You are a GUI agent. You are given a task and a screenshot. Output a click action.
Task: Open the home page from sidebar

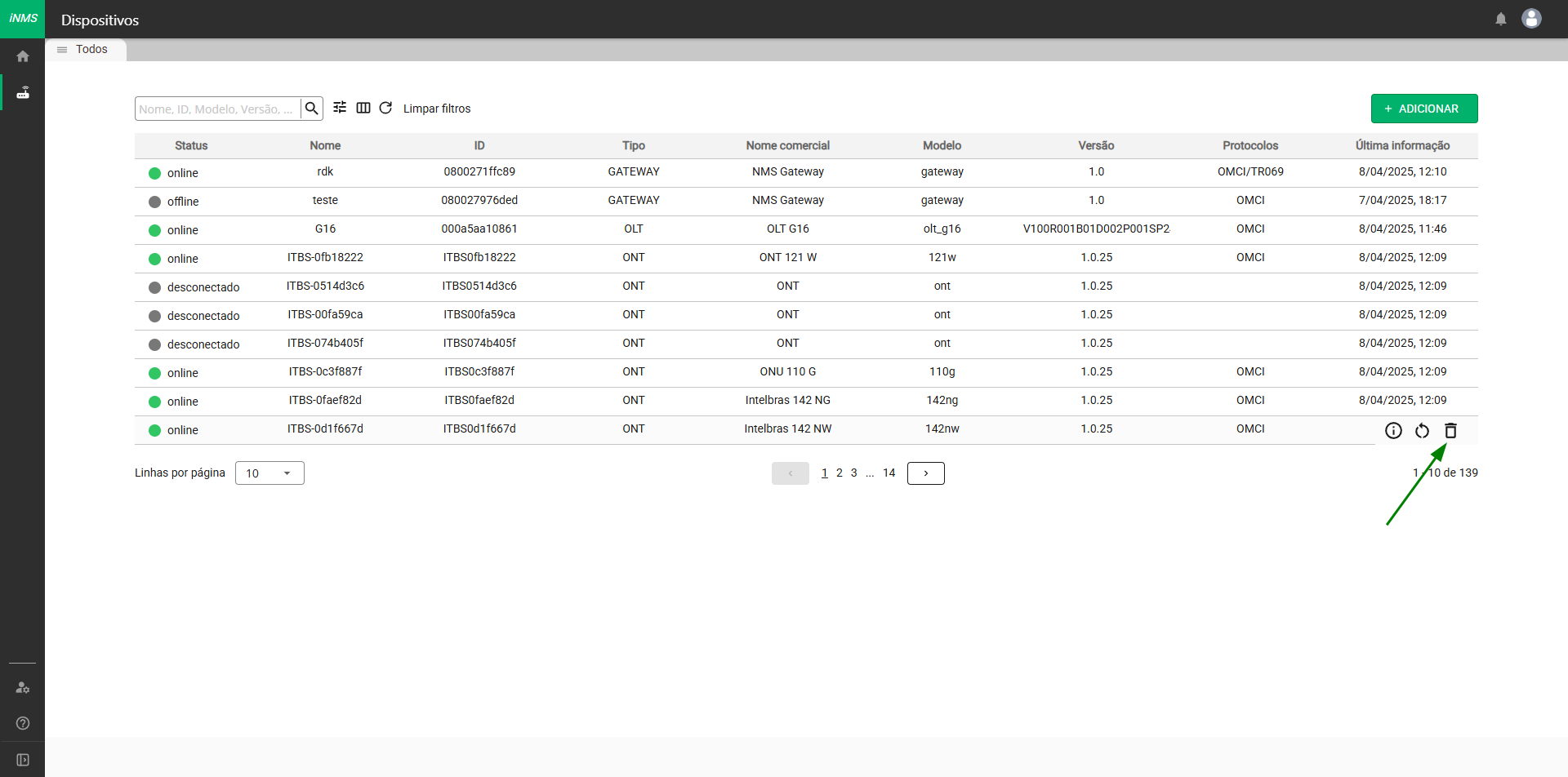pos(23,56)
